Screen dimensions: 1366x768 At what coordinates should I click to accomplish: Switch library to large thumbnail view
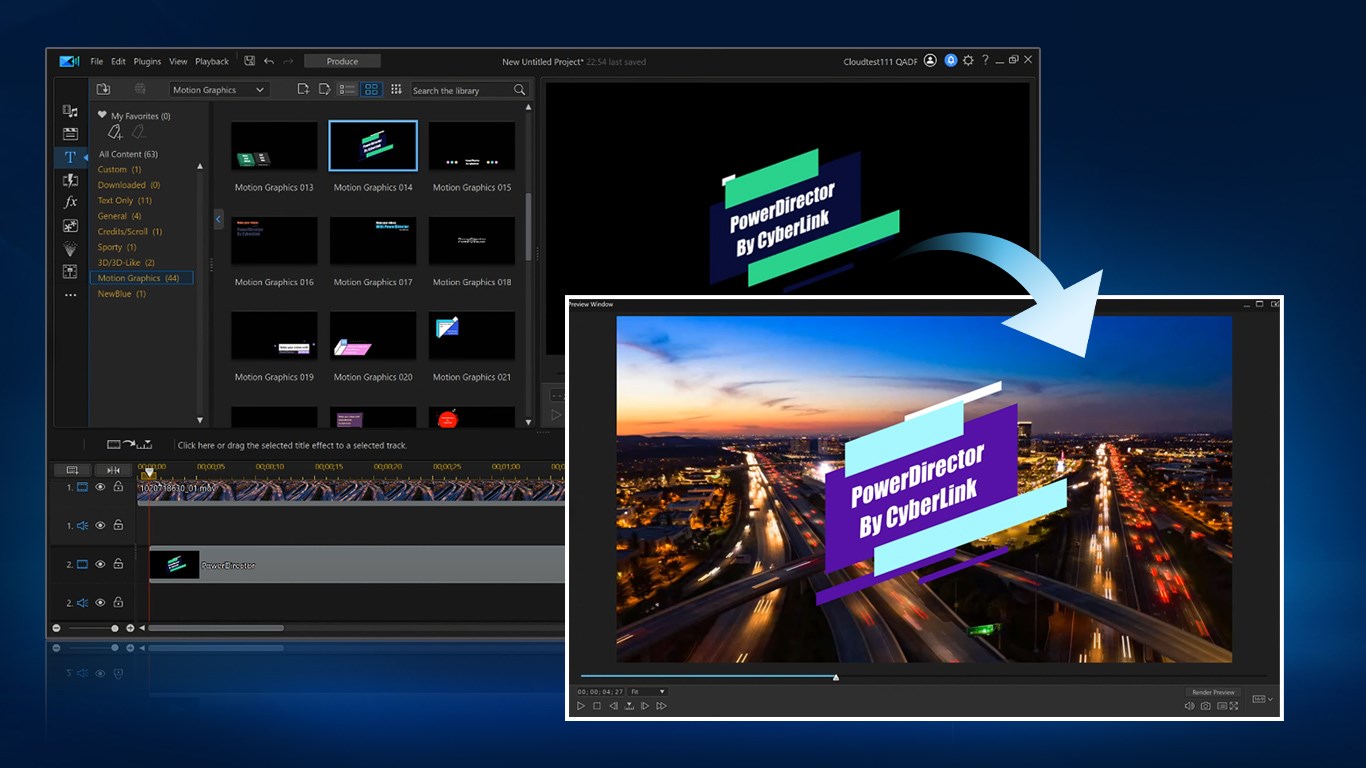tap(371, 90)
